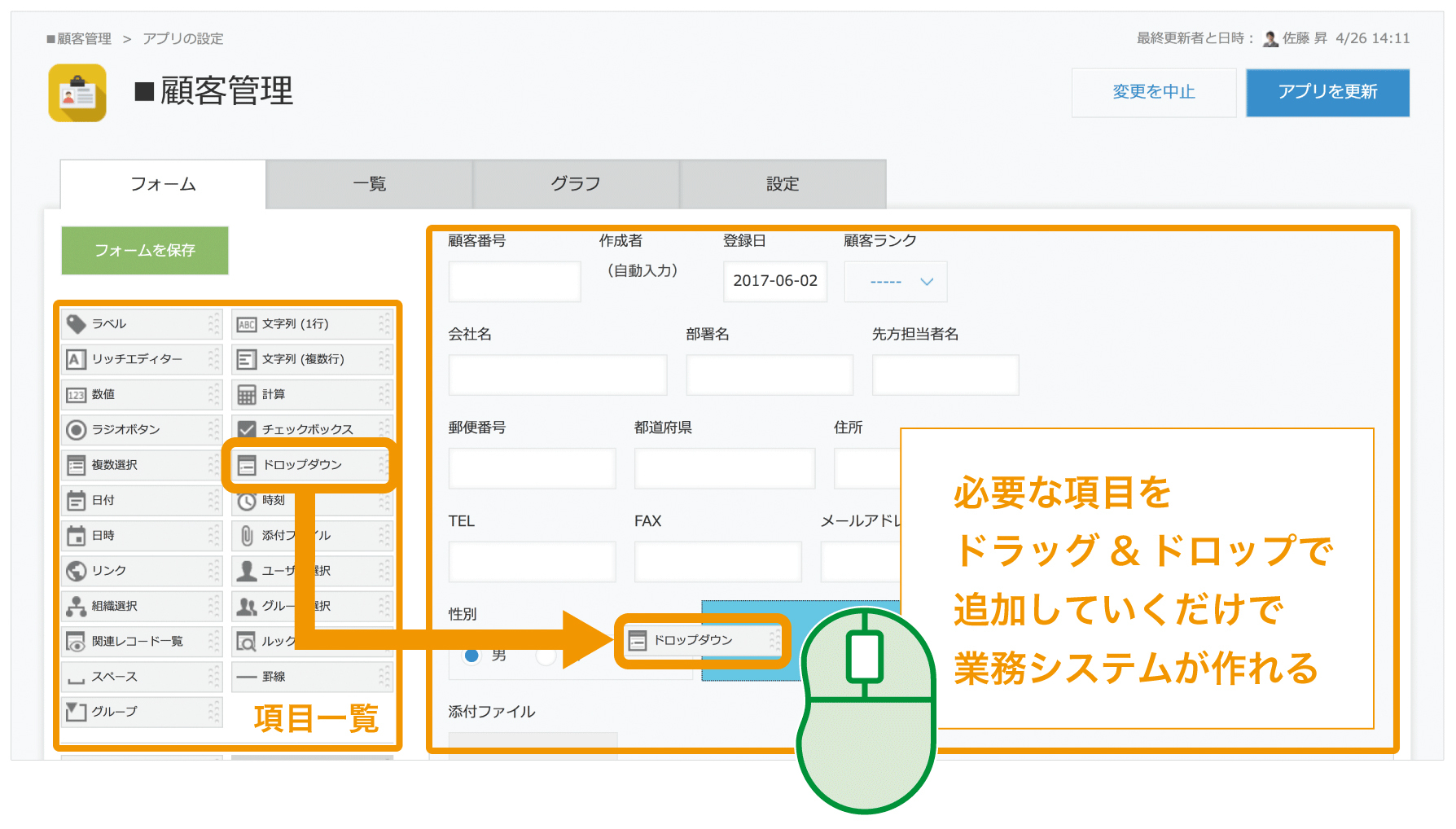Select the リッチエディター field icon
Screen dimensions: 1456x829
[77, 359]
